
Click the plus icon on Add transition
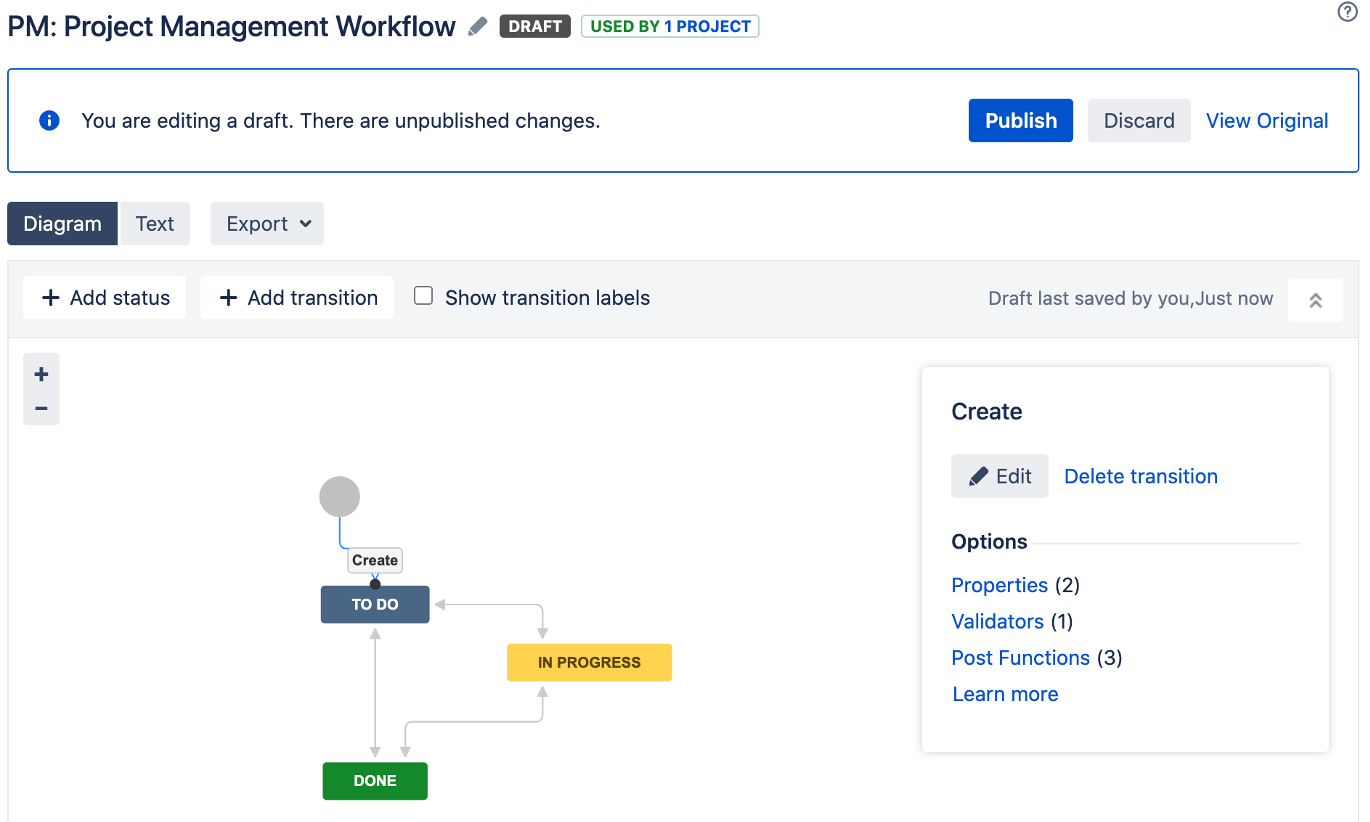tap(229, 297)
